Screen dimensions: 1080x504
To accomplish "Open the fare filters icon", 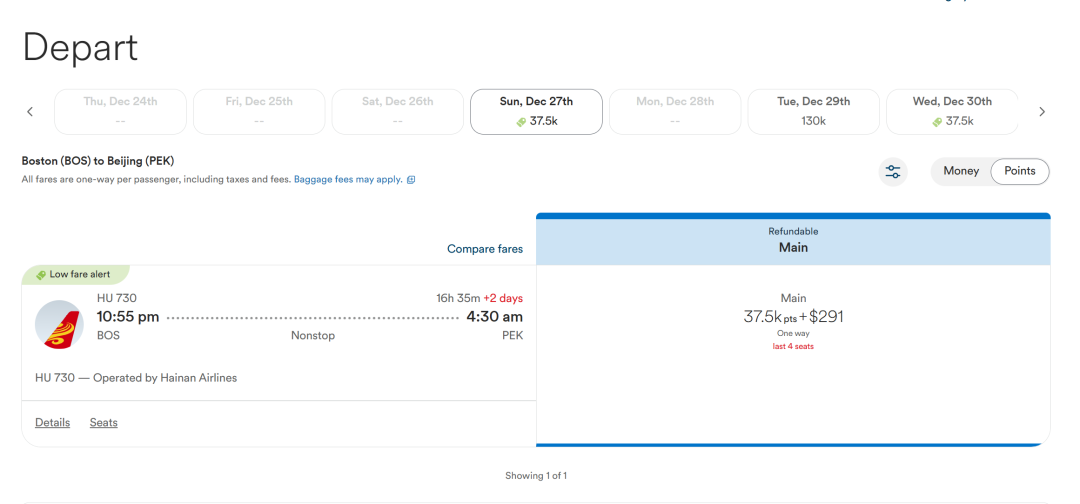I will click(893, 171).
